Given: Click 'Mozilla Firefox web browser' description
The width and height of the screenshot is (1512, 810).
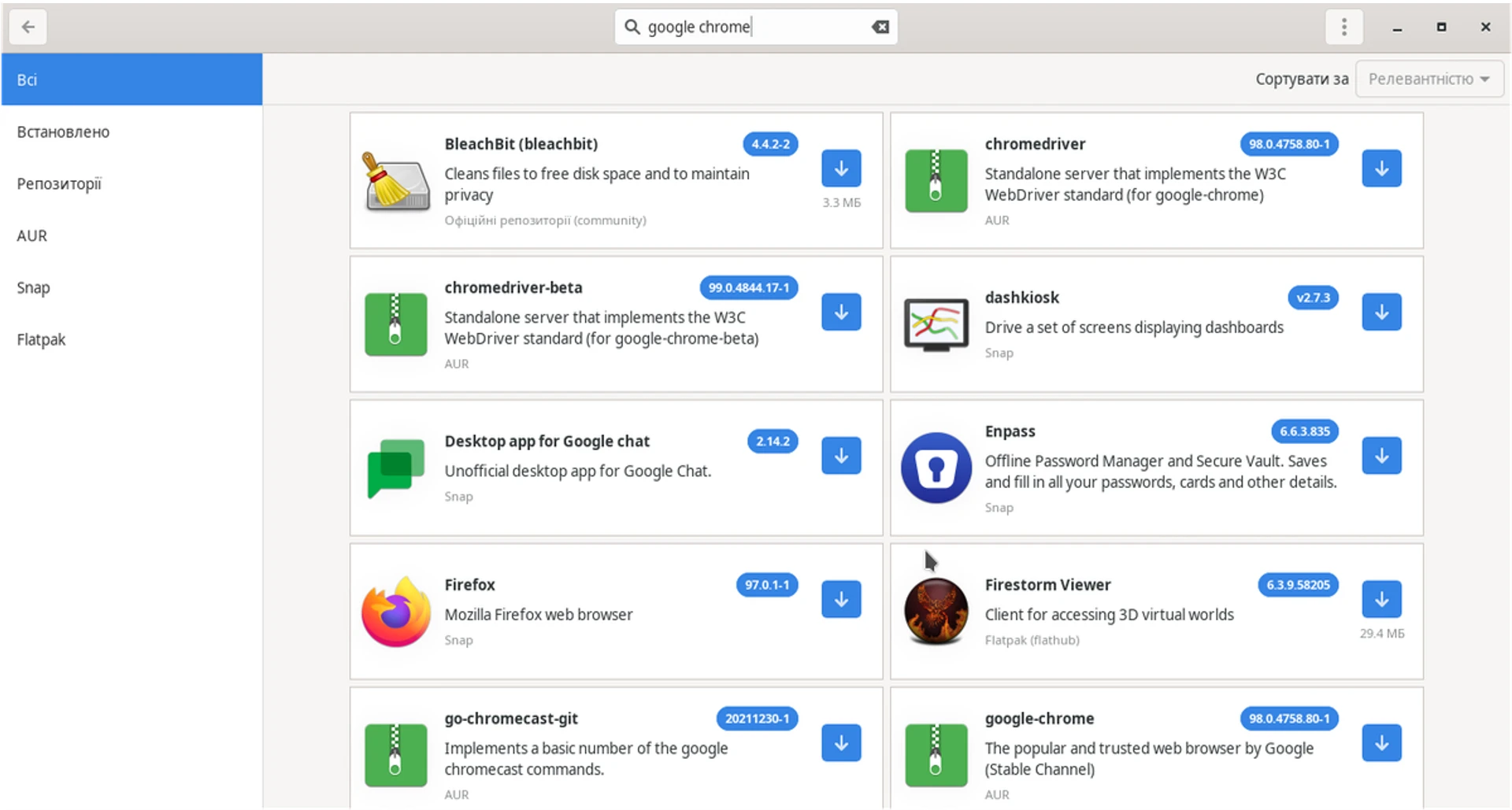Looking at the screenshot, I should [x=538, y=615].
